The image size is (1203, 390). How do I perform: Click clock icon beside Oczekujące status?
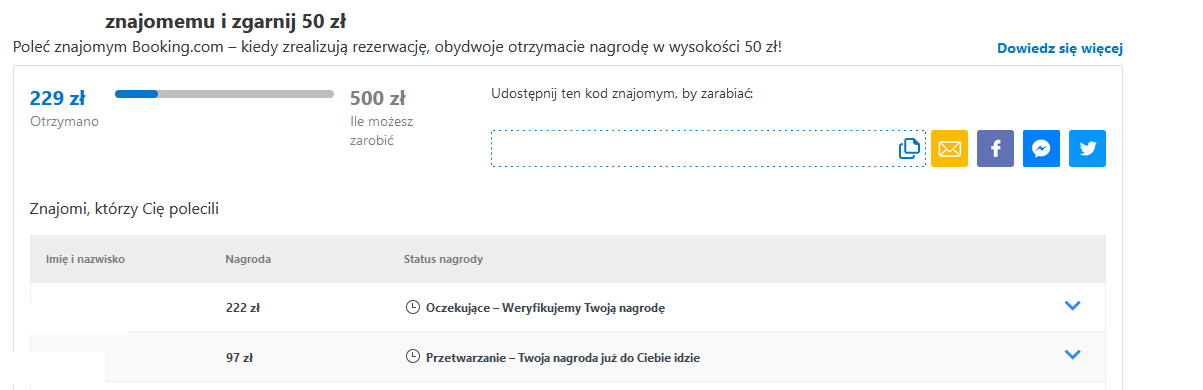(x=412, y=307)
